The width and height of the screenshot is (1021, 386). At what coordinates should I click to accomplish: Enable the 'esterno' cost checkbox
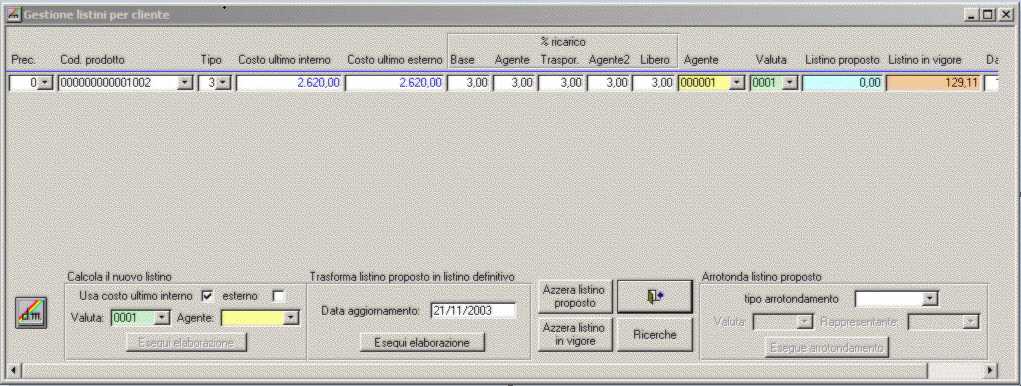(279, 296)
